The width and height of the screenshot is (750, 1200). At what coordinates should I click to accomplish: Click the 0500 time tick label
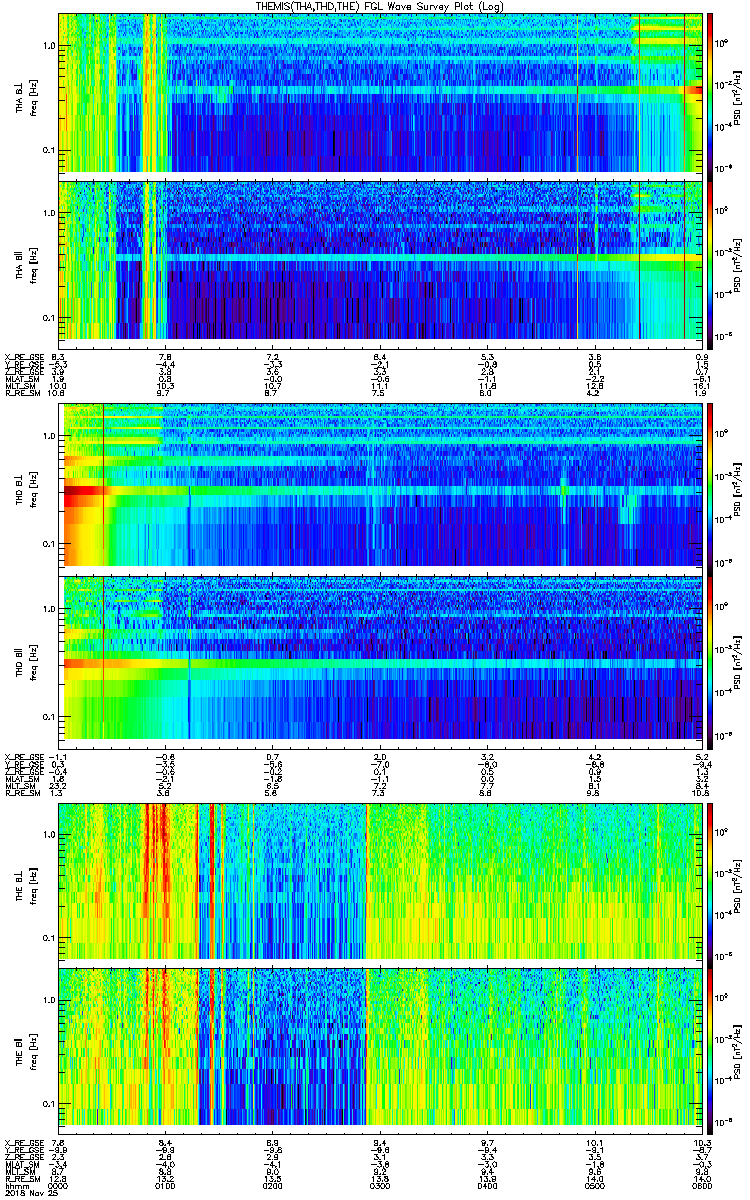(x=594, y=1185)
